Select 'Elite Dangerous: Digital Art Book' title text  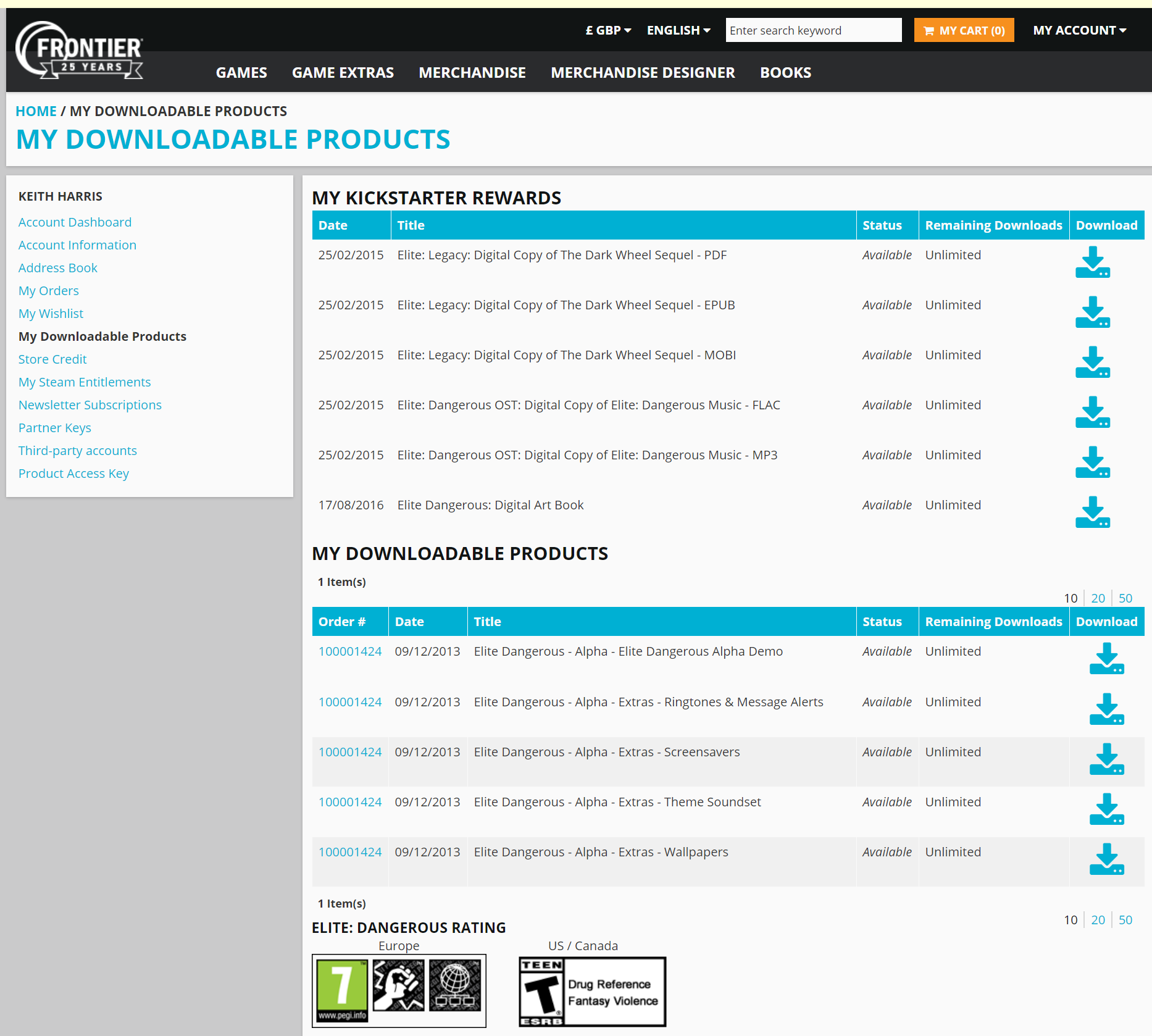(490, 505)
